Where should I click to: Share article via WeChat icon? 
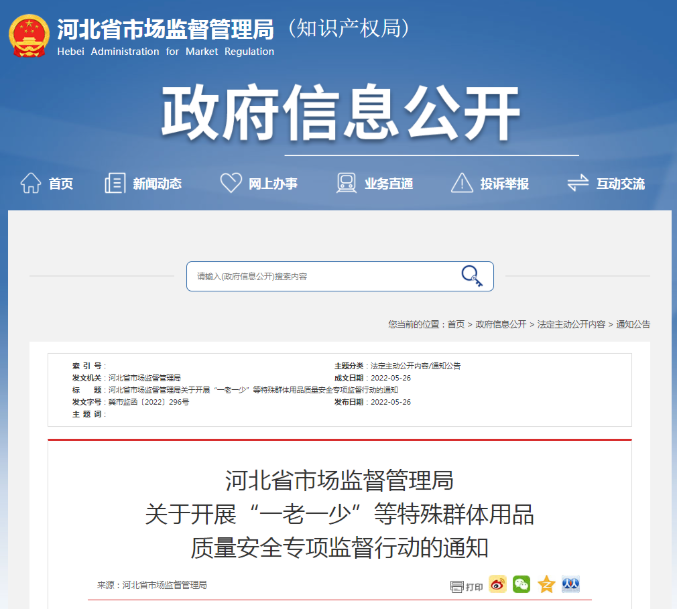(x=521, y=584)
